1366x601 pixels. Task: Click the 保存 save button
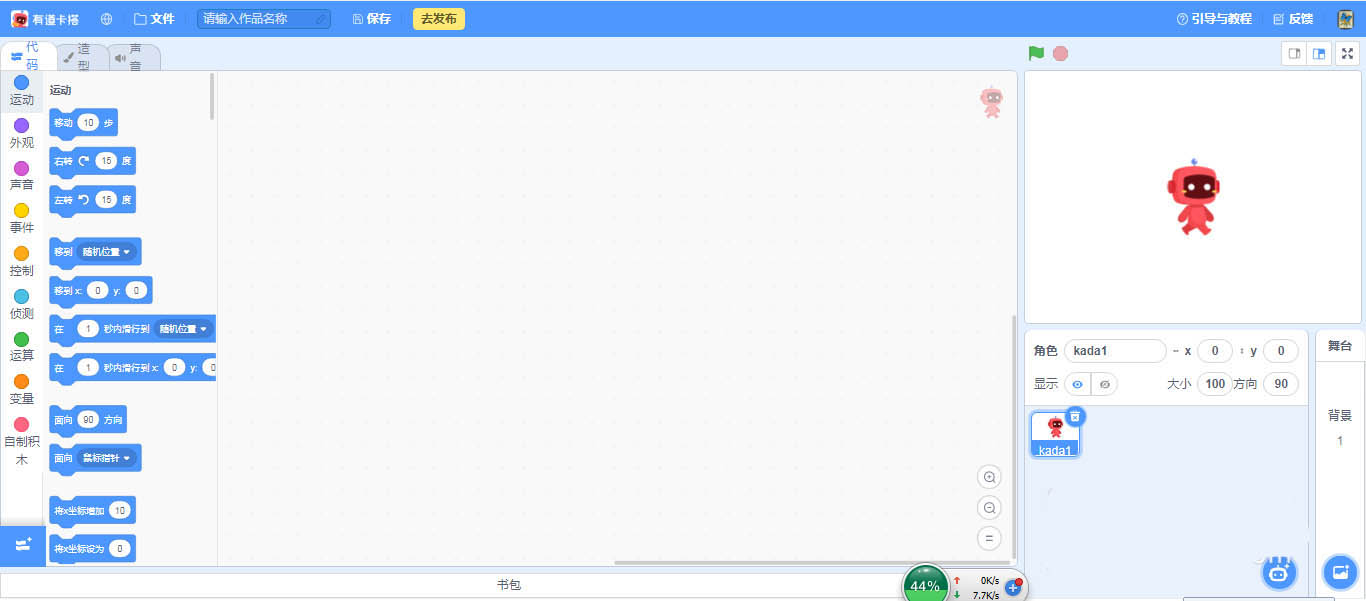point(372,19)
